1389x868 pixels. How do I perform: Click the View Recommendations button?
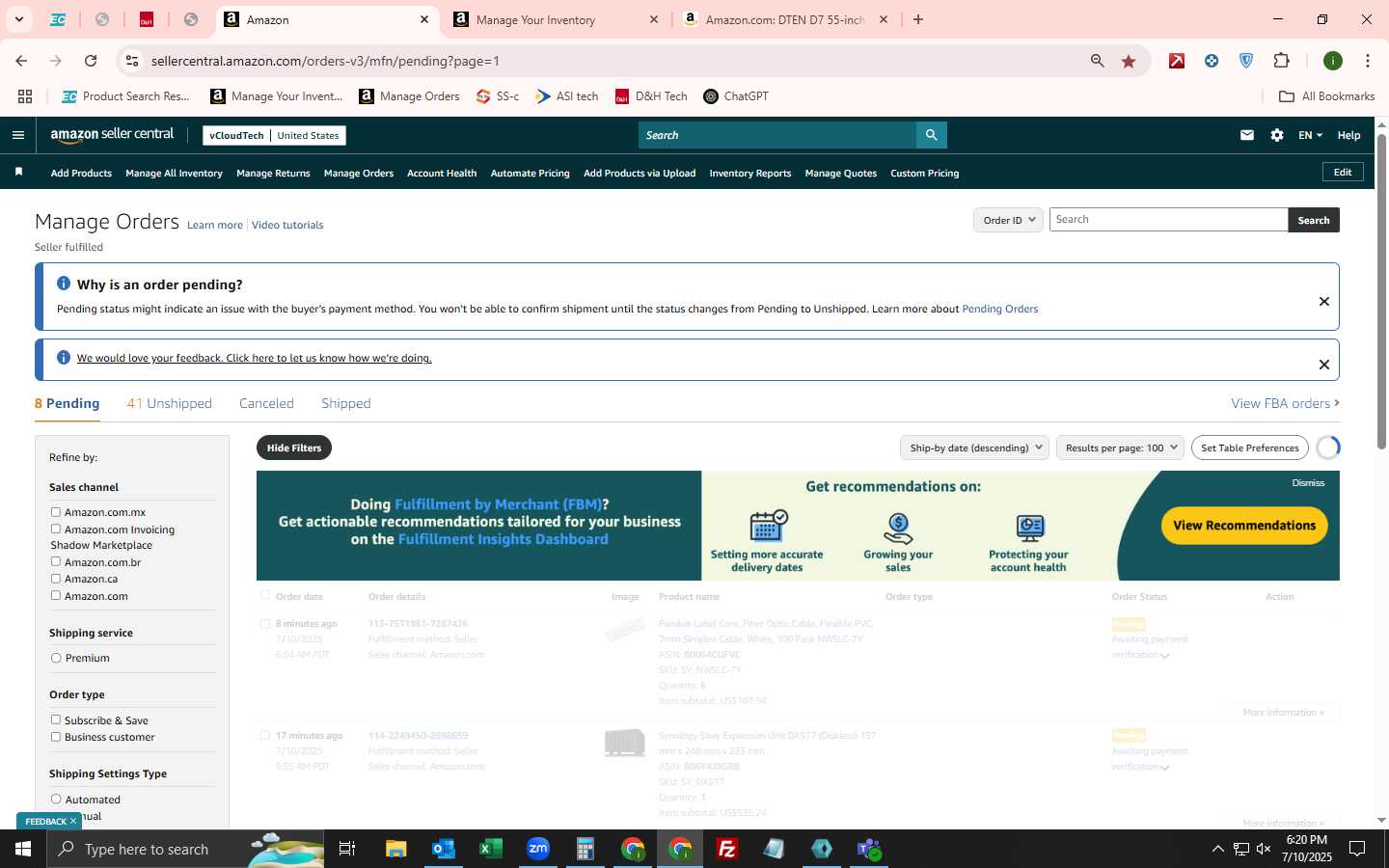(x=1244, y=526)
